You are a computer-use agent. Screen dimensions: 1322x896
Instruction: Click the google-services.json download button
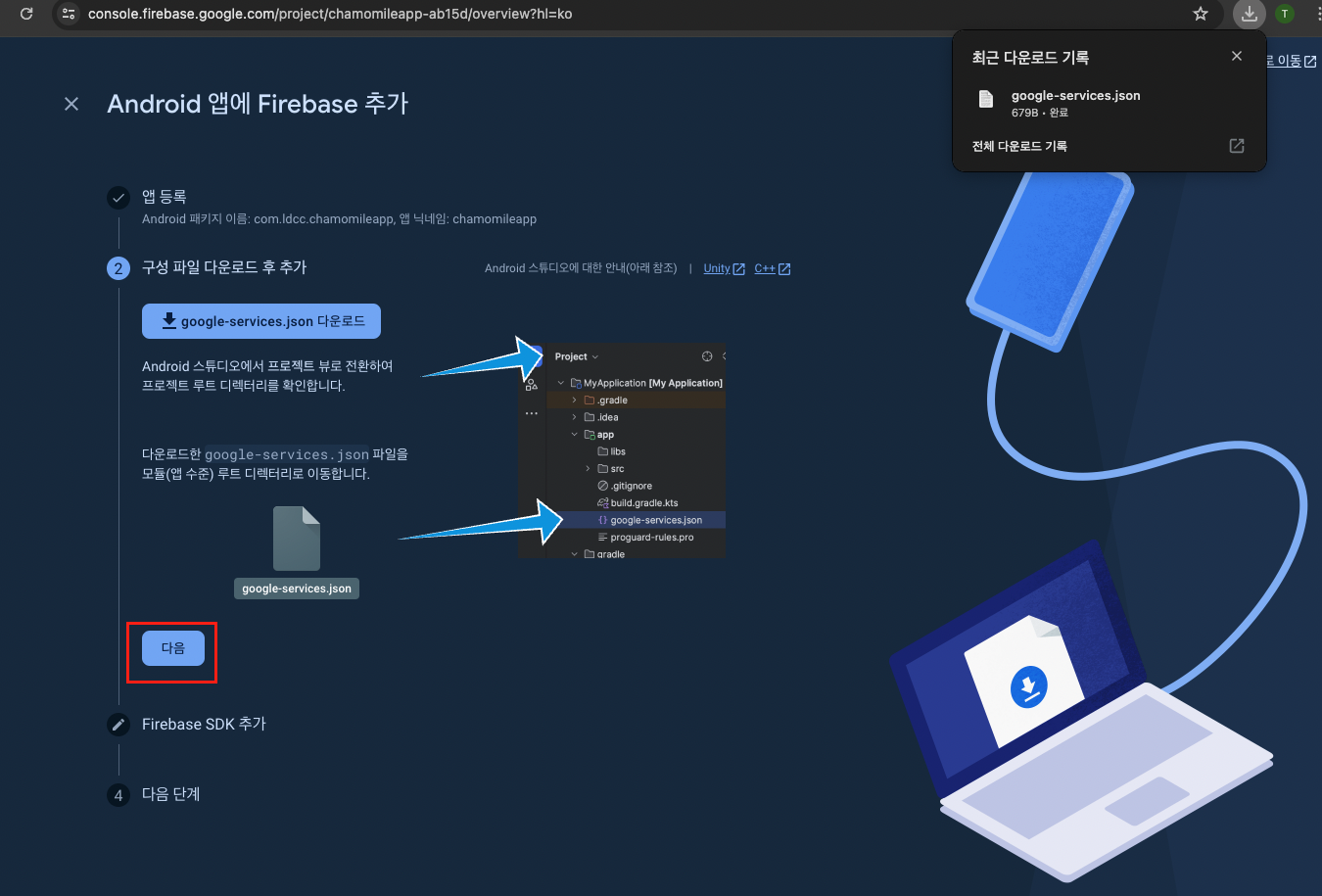point(261,321)
